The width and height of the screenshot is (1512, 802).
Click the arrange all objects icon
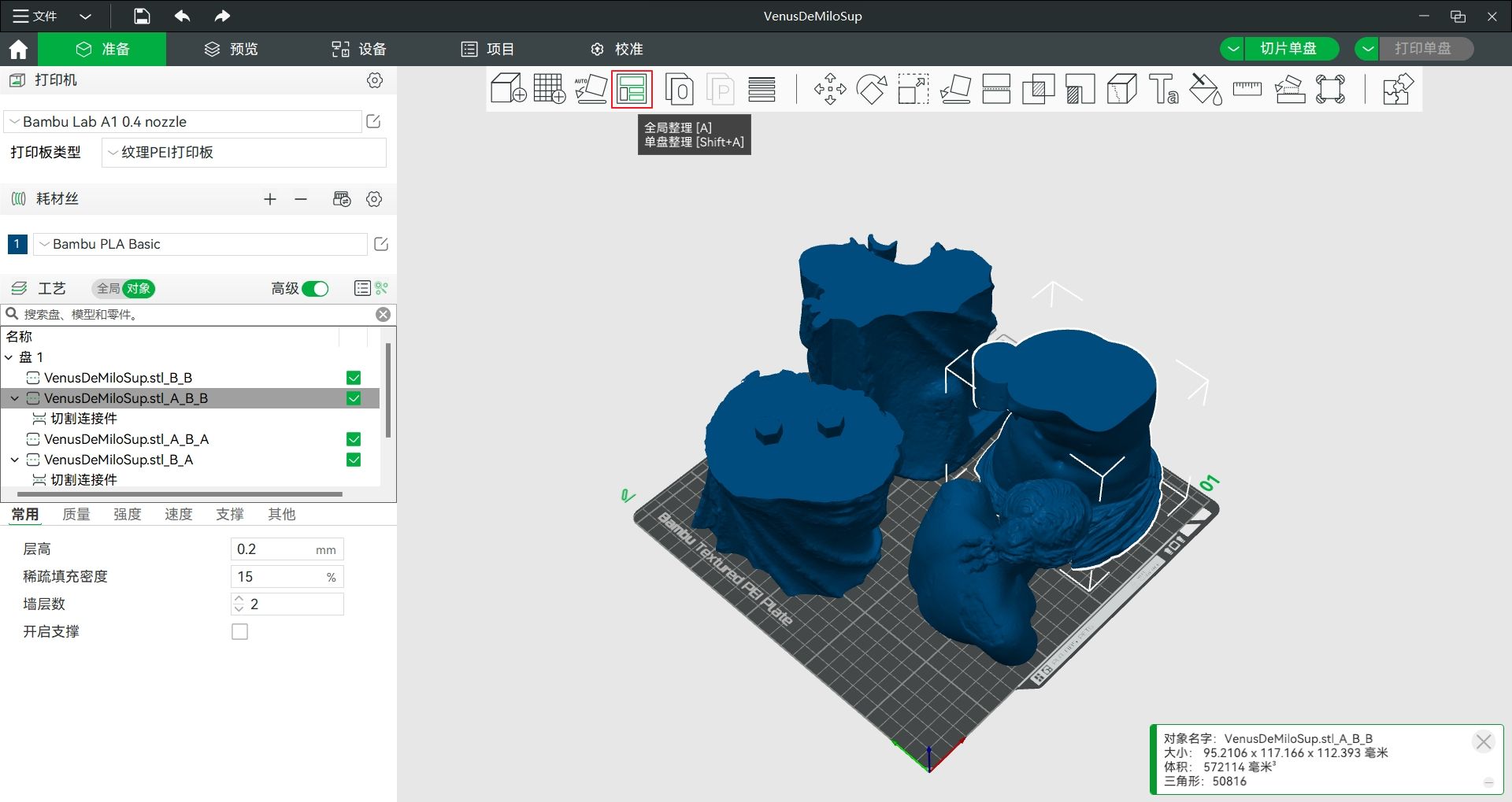point(632,89)
